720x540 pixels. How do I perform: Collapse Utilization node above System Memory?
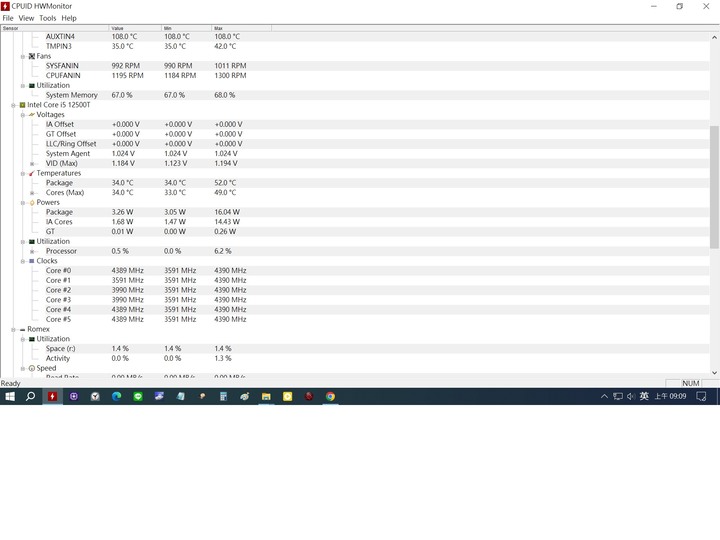pos(22,86)
